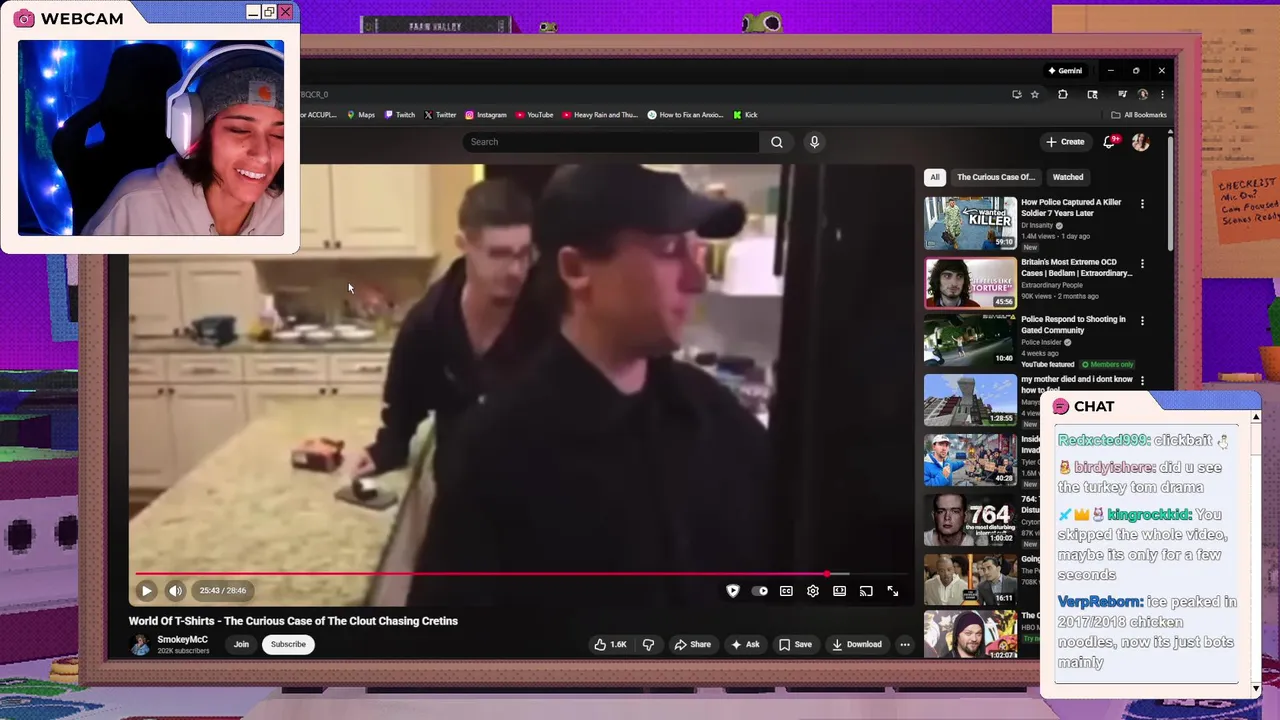Save the video to a playlist
This screenshot has width=1280, height=720.
tap(795, 644)
